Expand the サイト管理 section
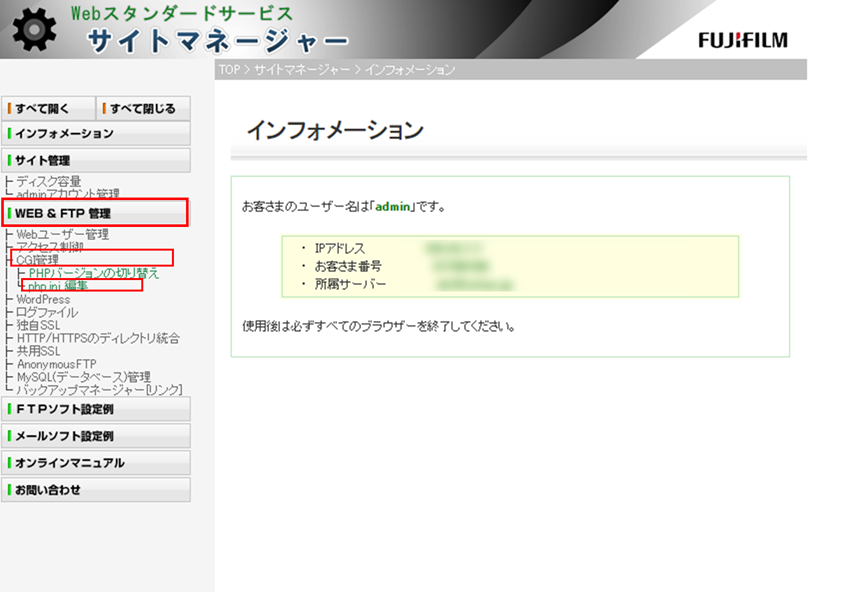 [95, 160]
